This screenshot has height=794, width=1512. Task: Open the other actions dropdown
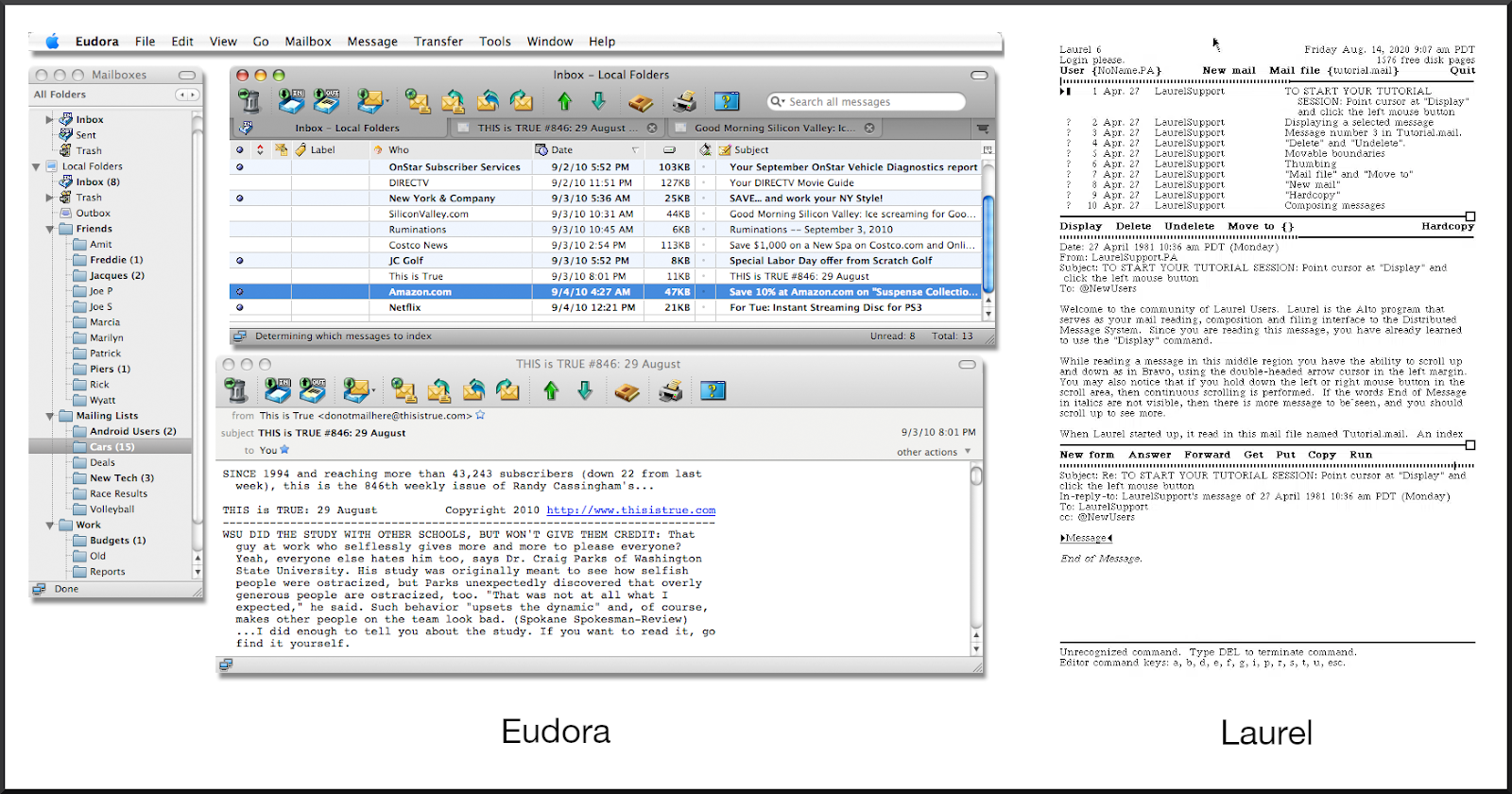point(934,452)
